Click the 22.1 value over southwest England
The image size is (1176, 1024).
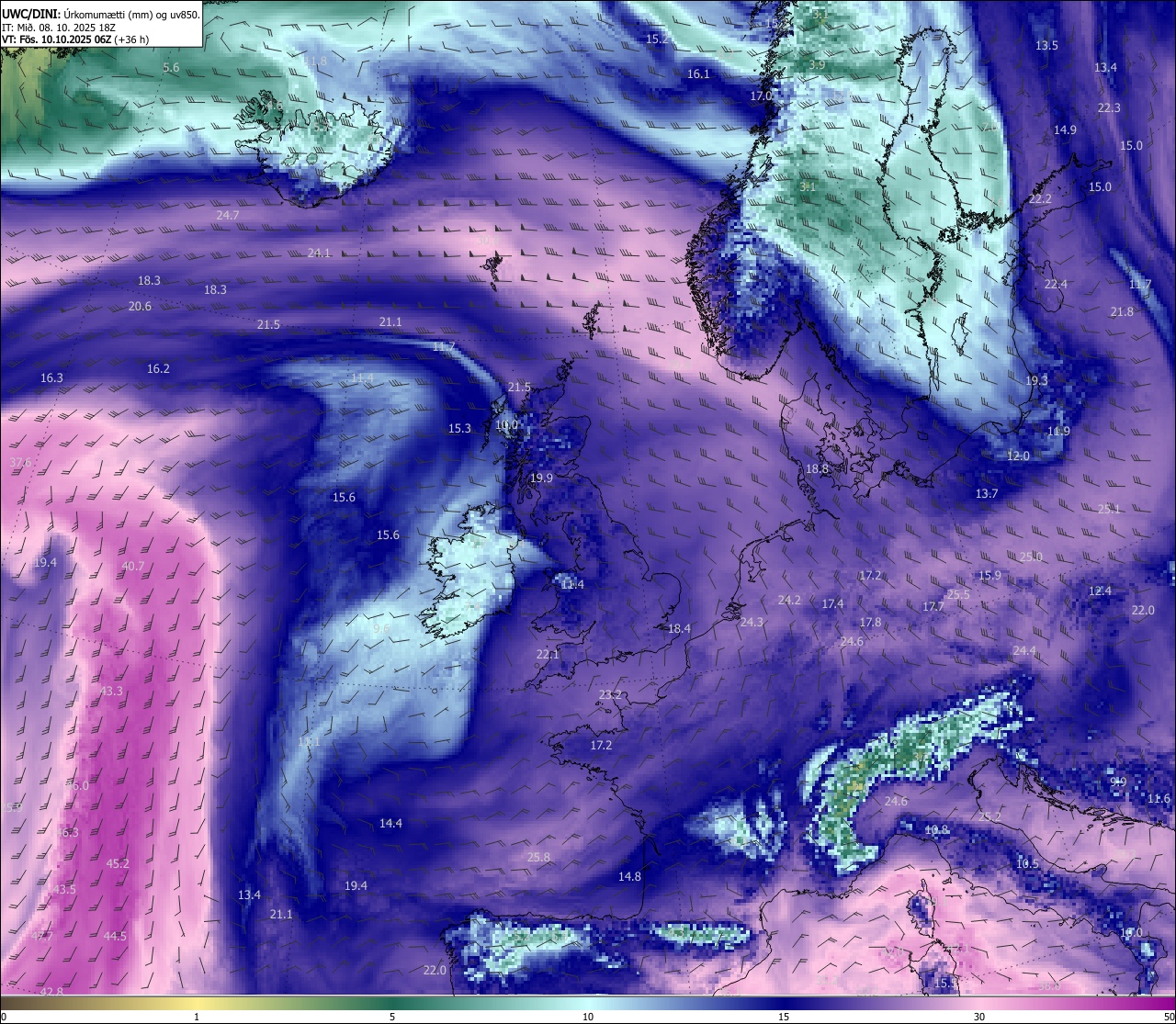tap(548, 655)
